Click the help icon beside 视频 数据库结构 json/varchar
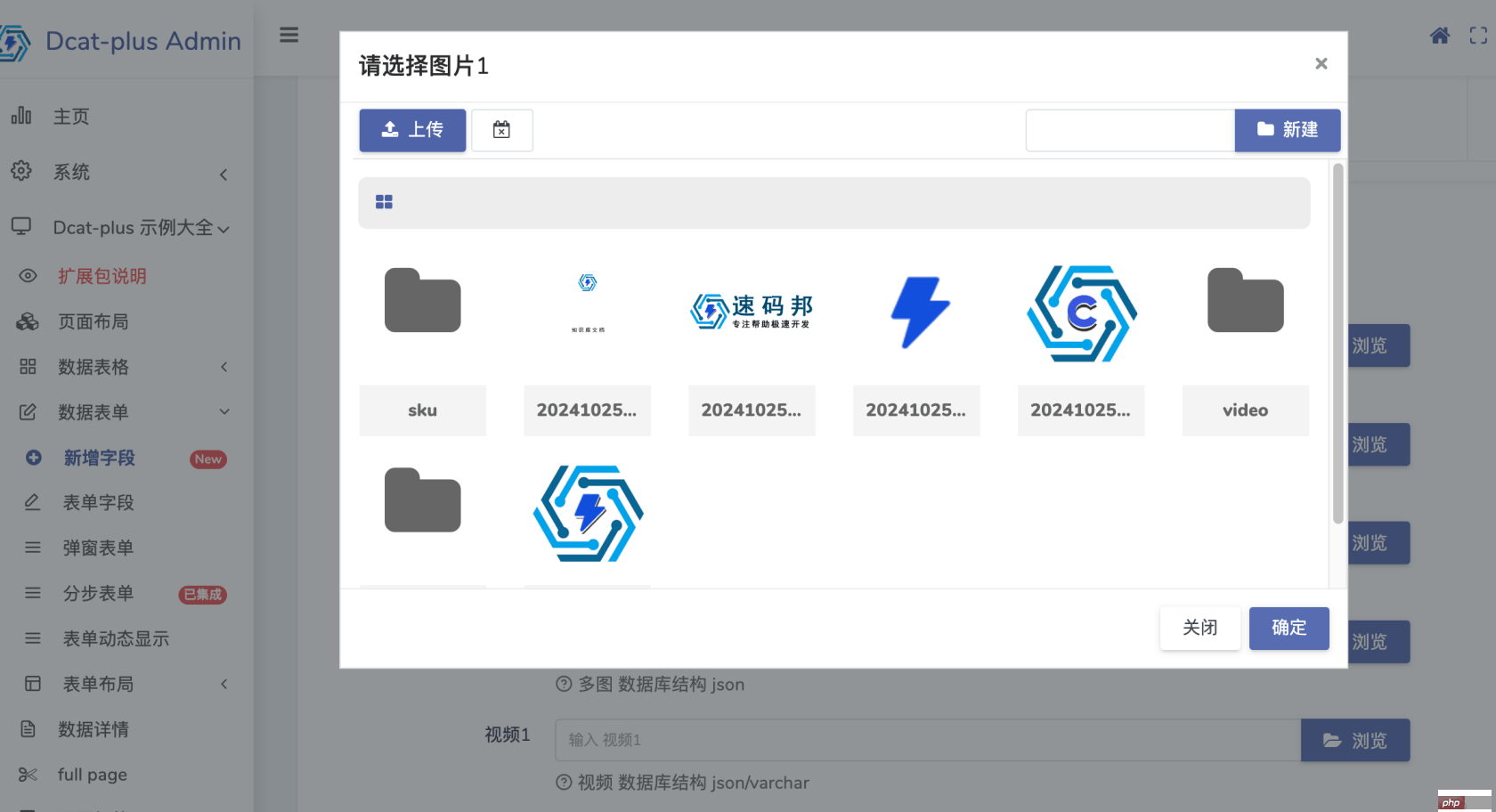1496x812 pixels. click(x=564, y=782)
